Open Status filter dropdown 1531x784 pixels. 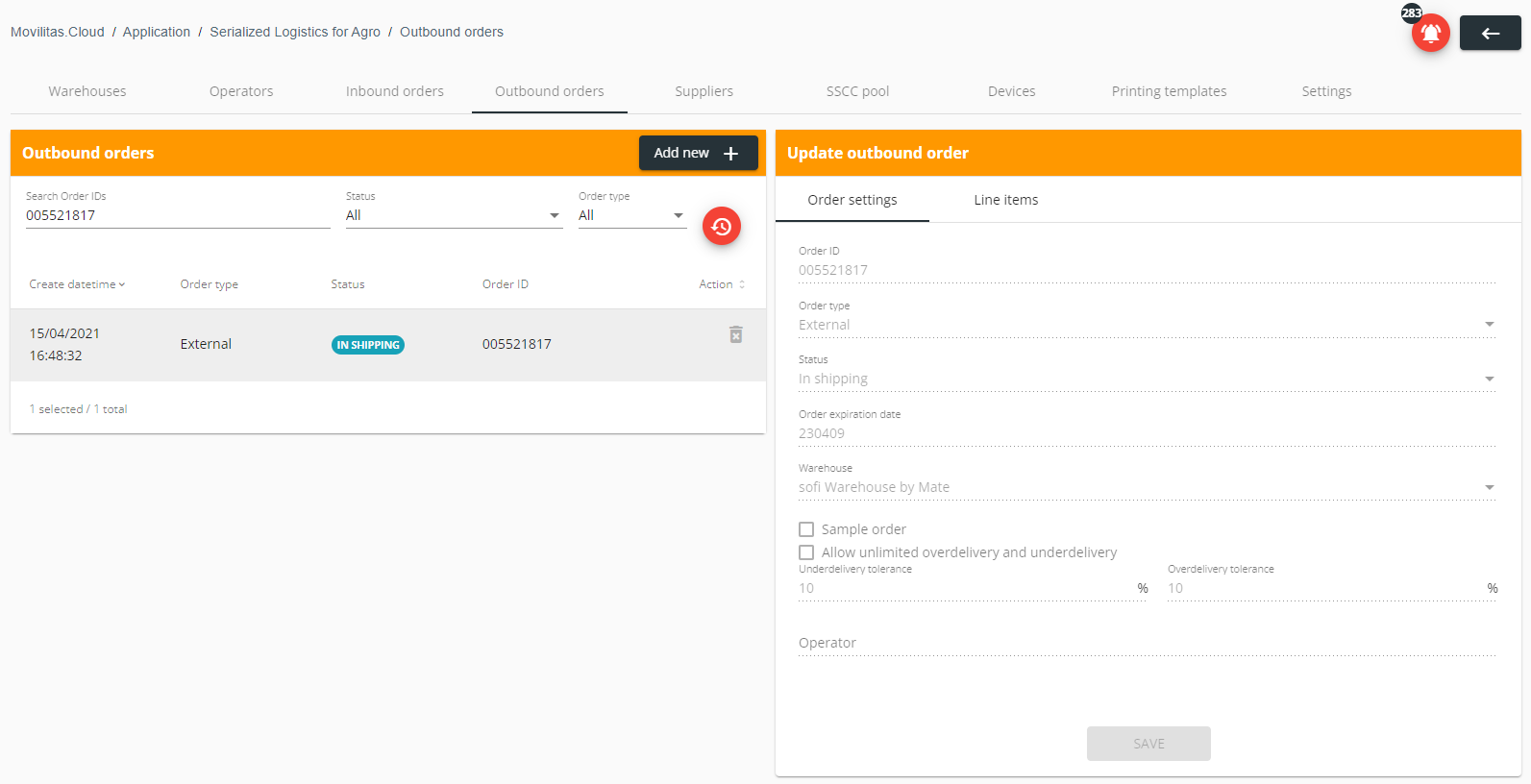(x=454, y=215)
